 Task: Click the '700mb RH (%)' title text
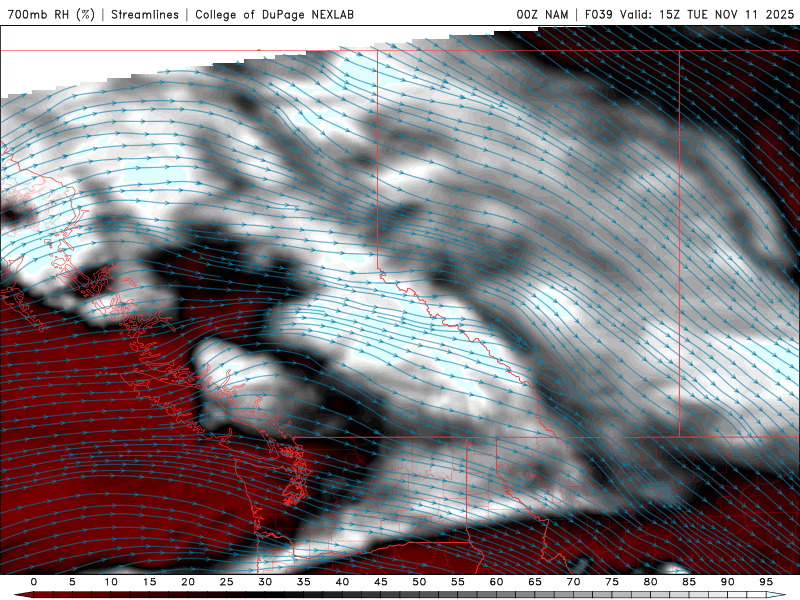coord(52,14)
